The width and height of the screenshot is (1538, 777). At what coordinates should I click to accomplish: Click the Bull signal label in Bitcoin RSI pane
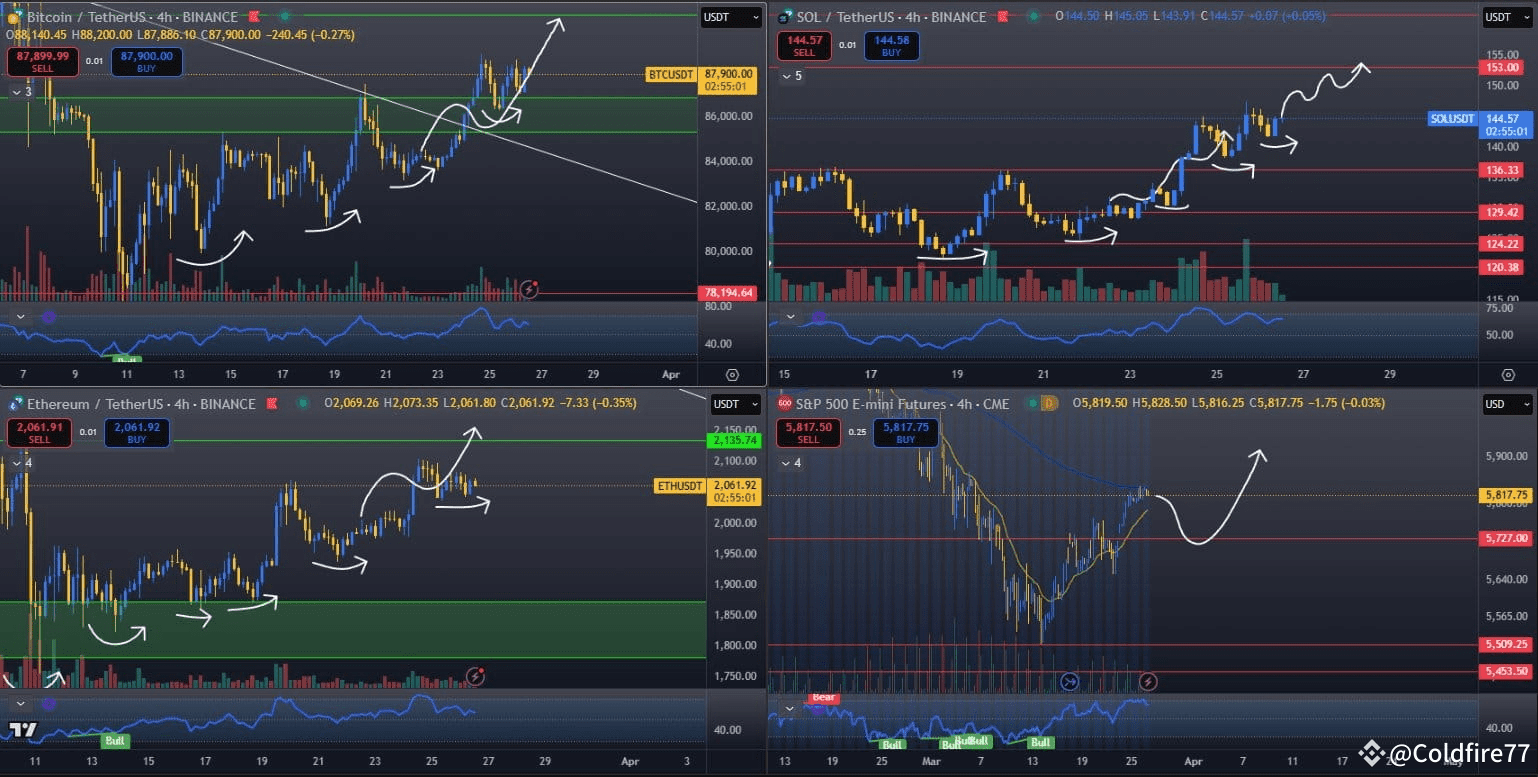[126, 359]
